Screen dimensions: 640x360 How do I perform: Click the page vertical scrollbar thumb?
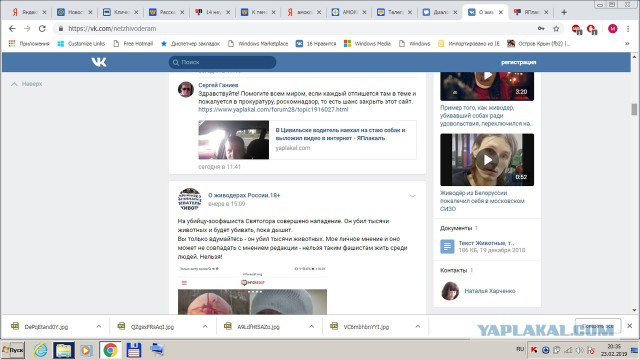click(634, 109)
